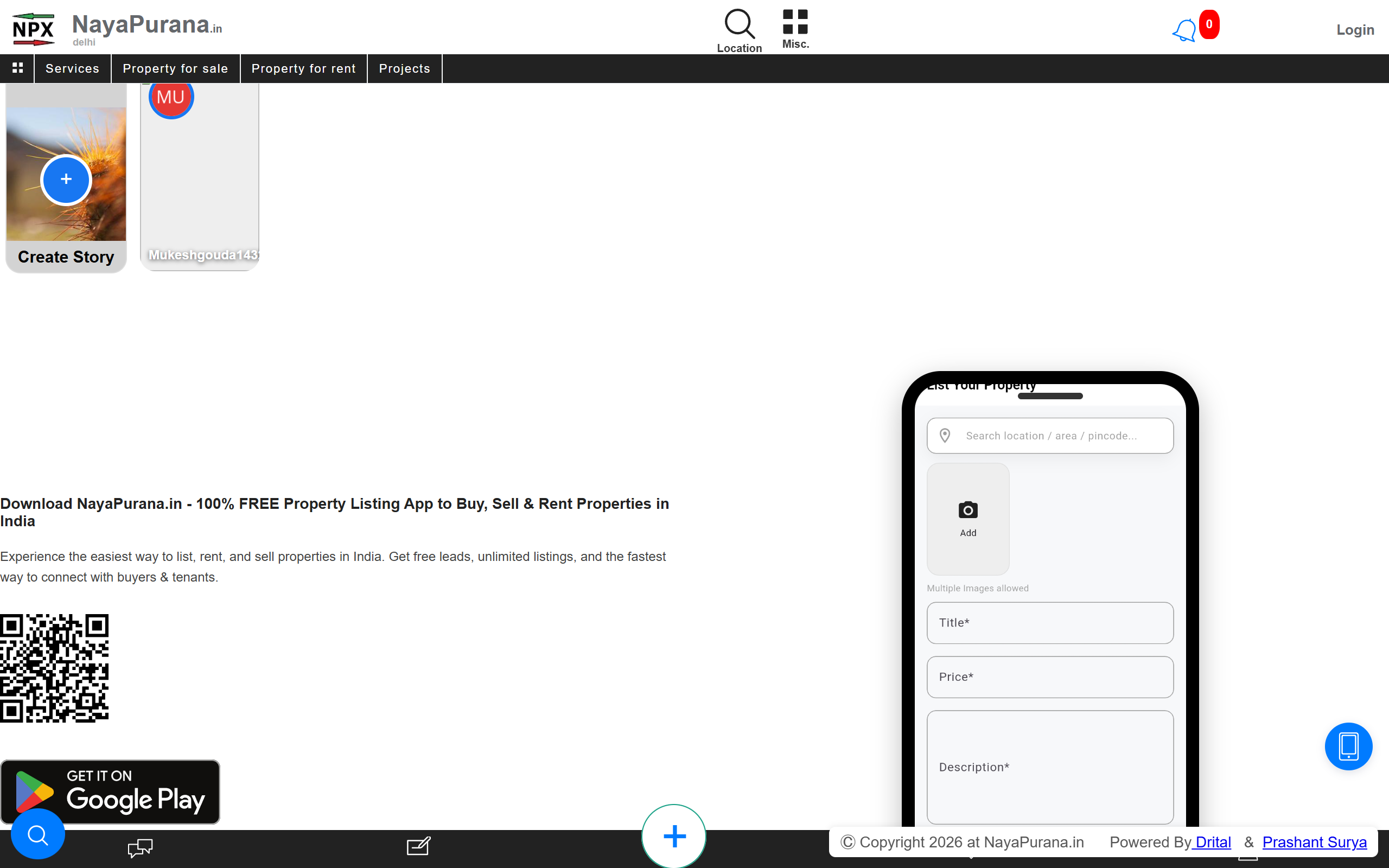This screenshot has height=868, width=1389.
Task: Click the NPX logo icon
Action: click(x=34, y=29)
